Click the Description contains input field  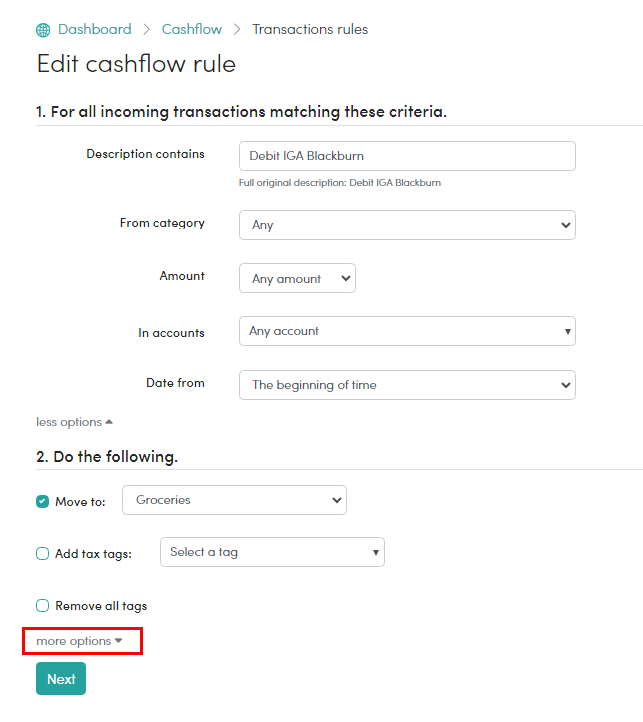tap(407, 156)
